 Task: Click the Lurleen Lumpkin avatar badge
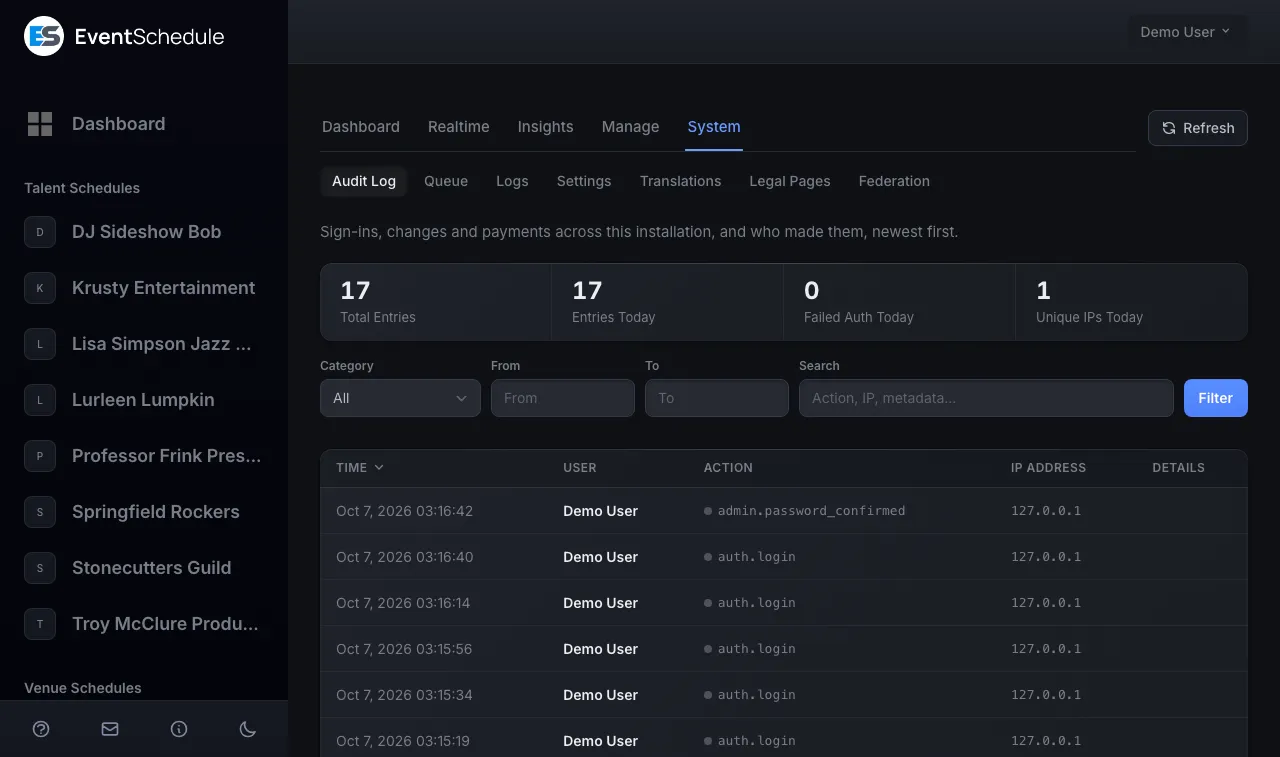tap(40, 400)
